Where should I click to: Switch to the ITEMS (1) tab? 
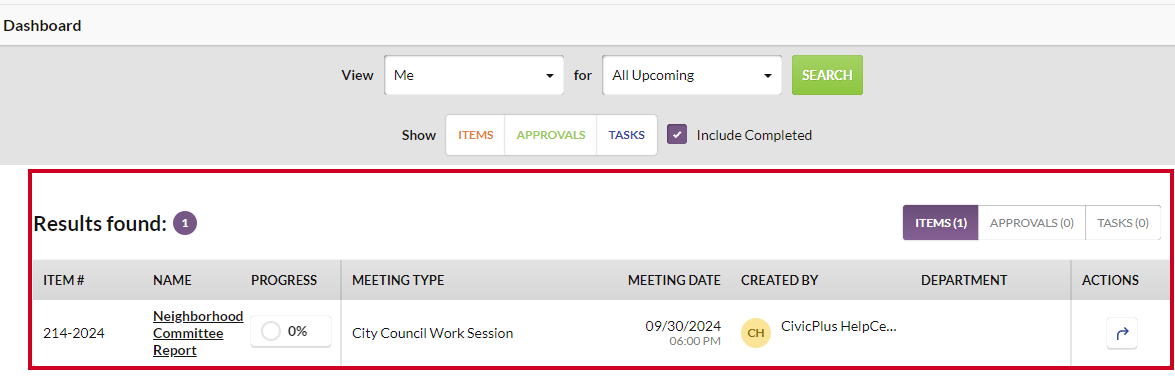pyautogui.click(x=940, y=222)
